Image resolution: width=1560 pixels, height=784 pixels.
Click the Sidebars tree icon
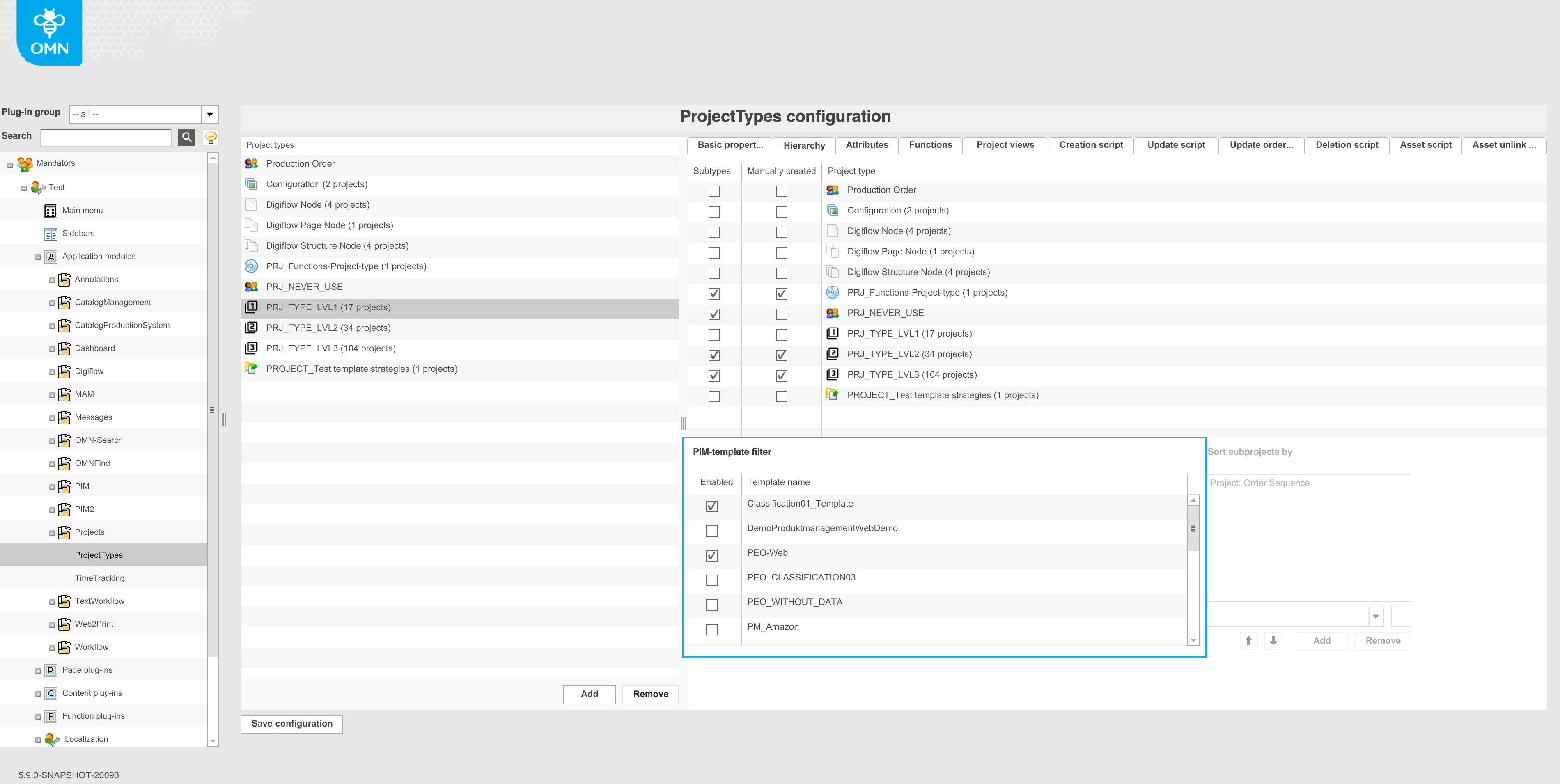pyautogui.click(x=51, y=234)
